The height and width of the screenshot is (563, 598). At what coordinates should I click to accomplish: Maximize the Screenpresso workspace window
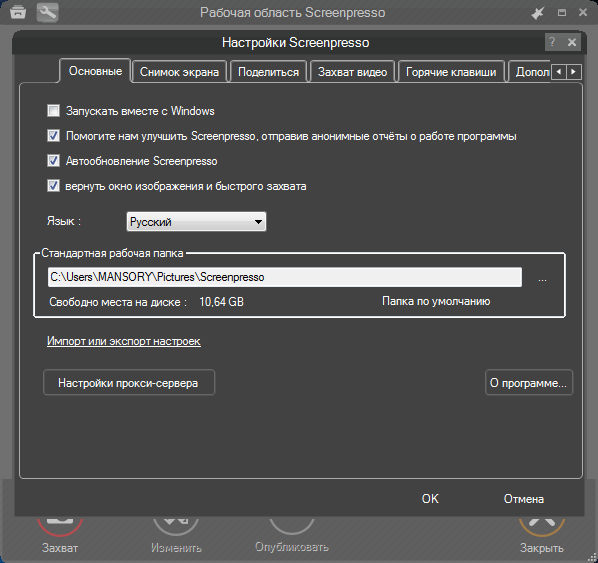point(562,13)
